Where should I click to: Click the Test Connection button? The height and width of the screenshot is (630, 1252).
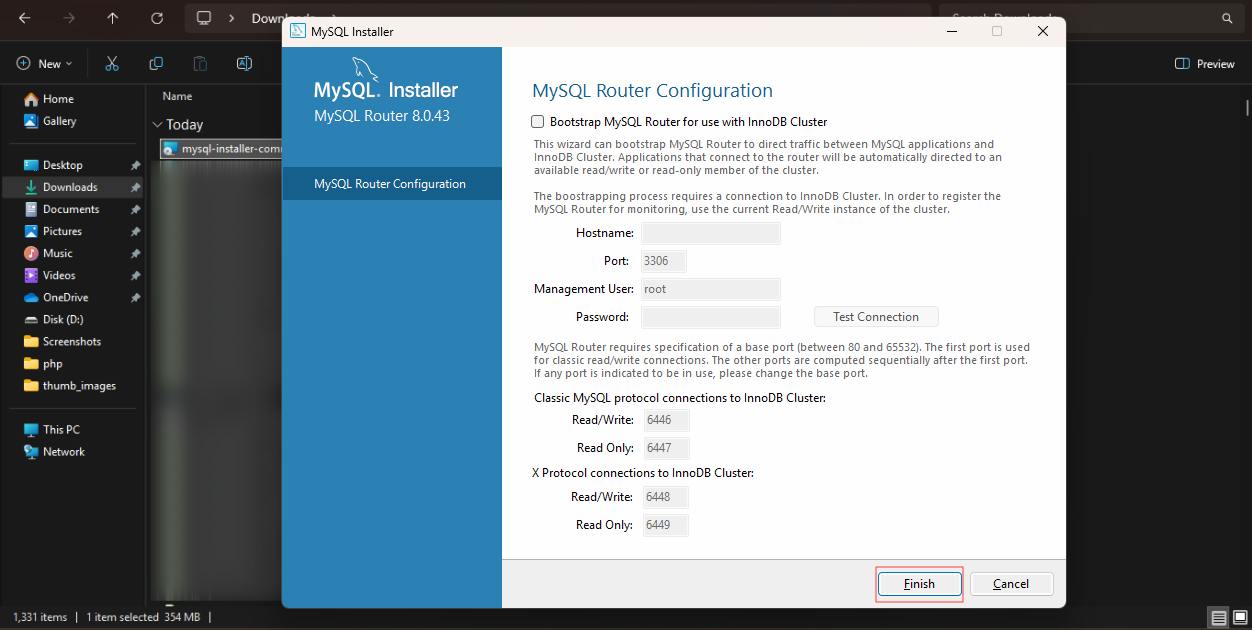pyautogui.click(x=876, y=317)
